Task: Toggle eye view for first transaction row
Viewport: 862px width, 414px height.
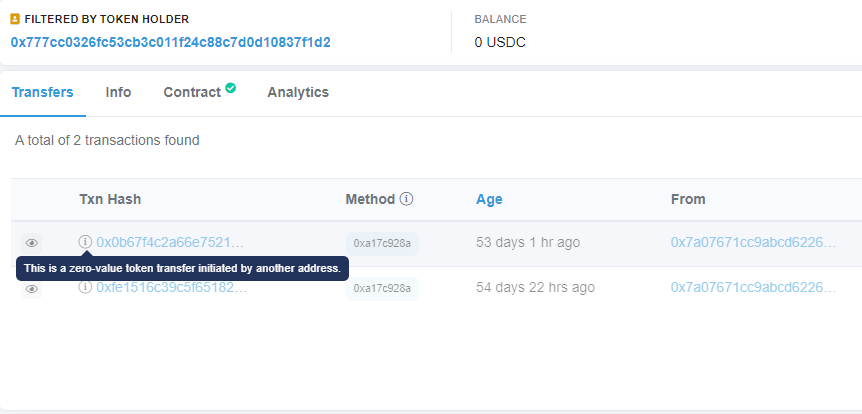Action: pyautogui.click(x=32, y=243)
